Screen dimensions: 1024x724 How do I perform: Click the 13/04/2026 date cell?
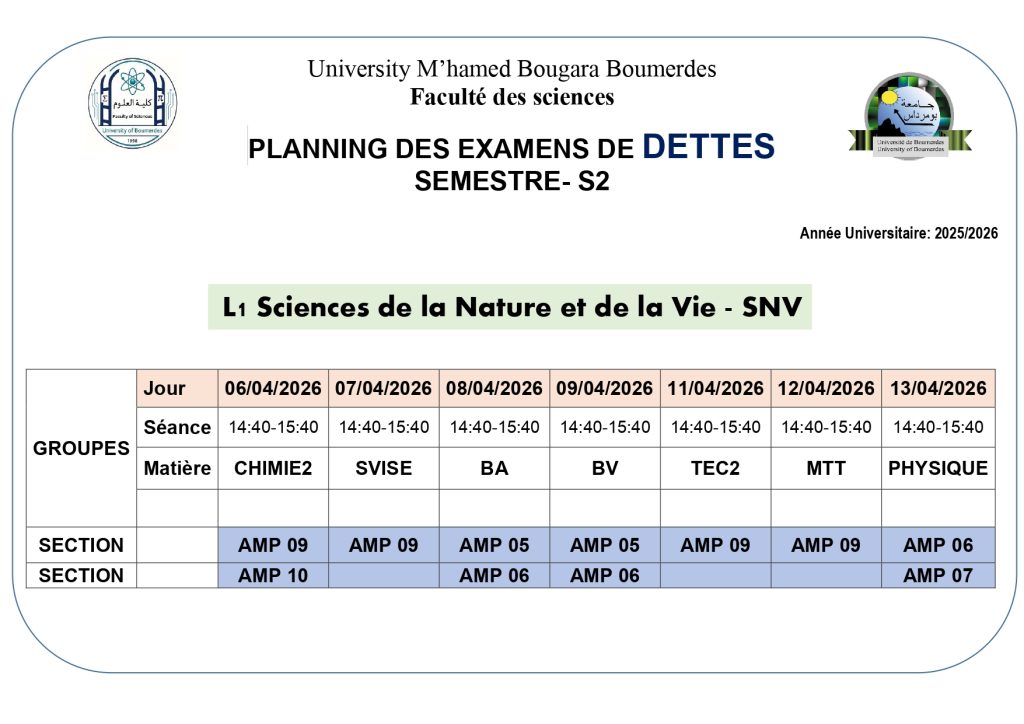(x=938, y=388)
